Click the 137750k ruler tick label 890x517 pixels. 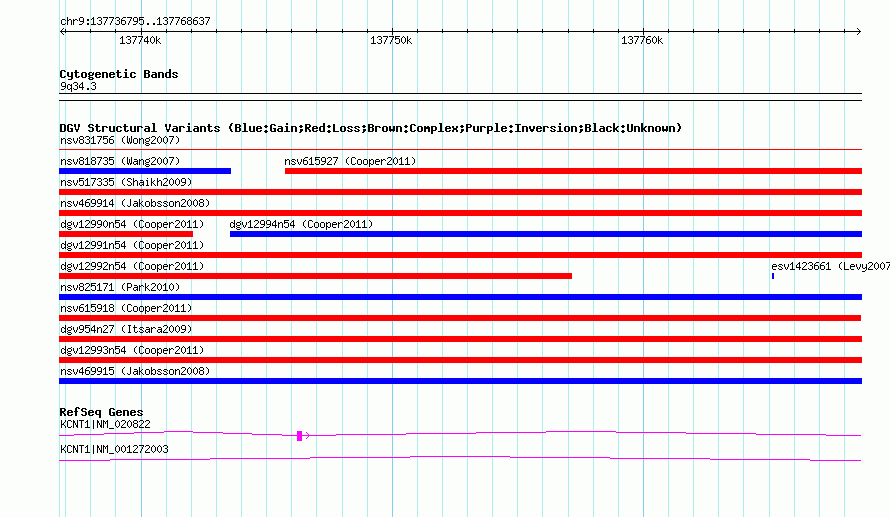391,40
